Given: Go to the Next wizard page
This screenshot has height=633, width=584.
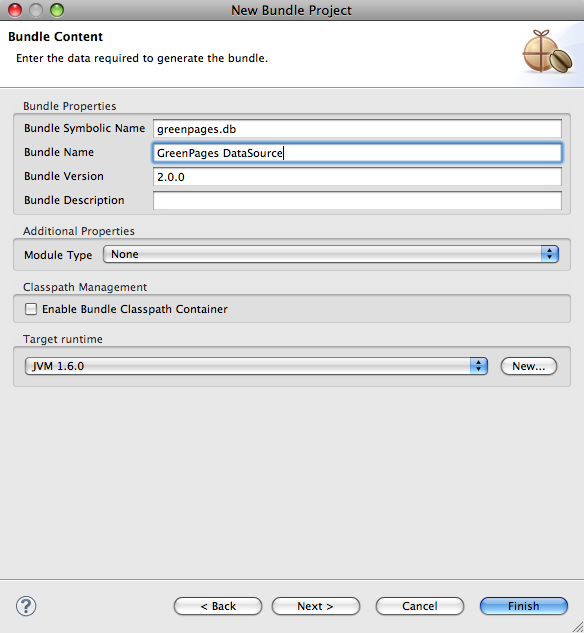Looking at the screenshot, I should pos(316,606).
